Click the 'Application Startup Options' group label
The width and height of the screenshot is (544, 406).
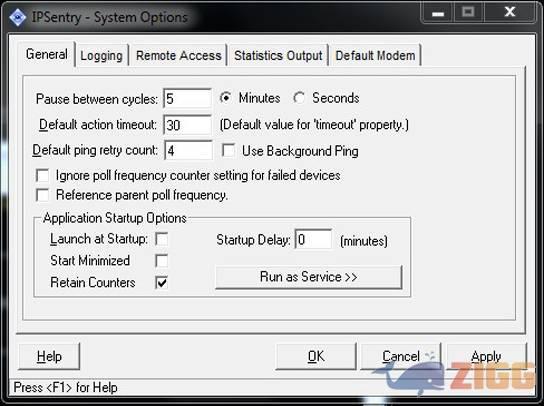(x=115, y=218)
